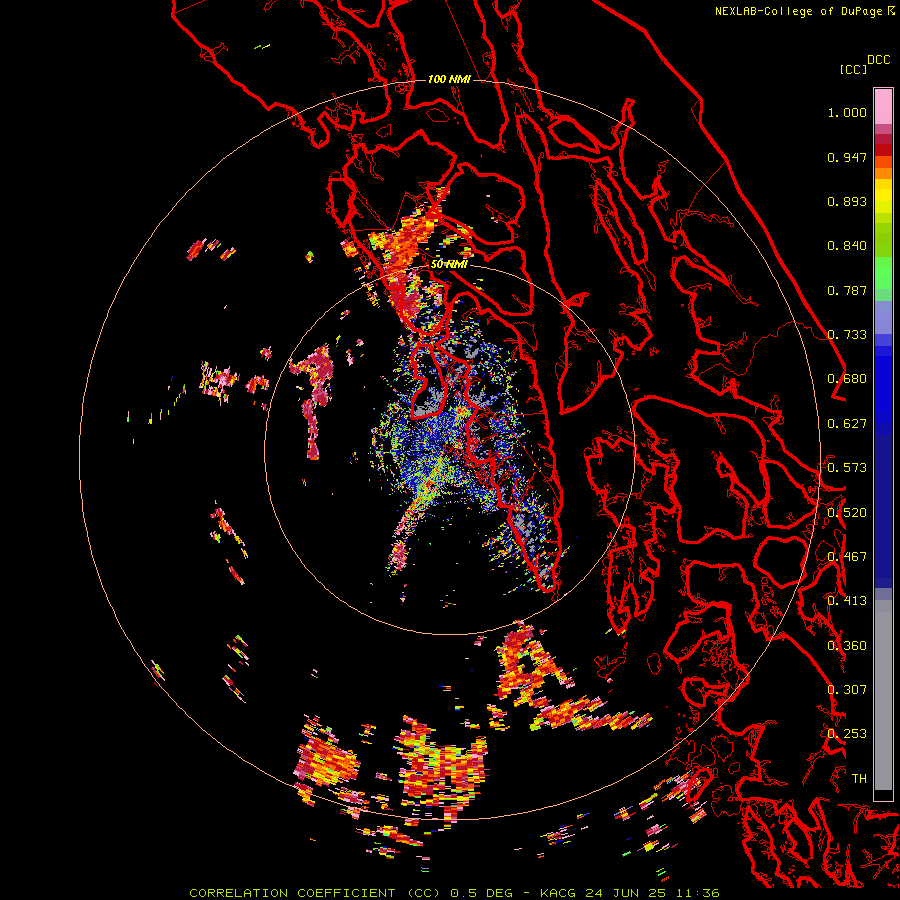Click the Correlation Coefficient KACG caption text
The image size is (900, 900).
click(x=454, y=893)
